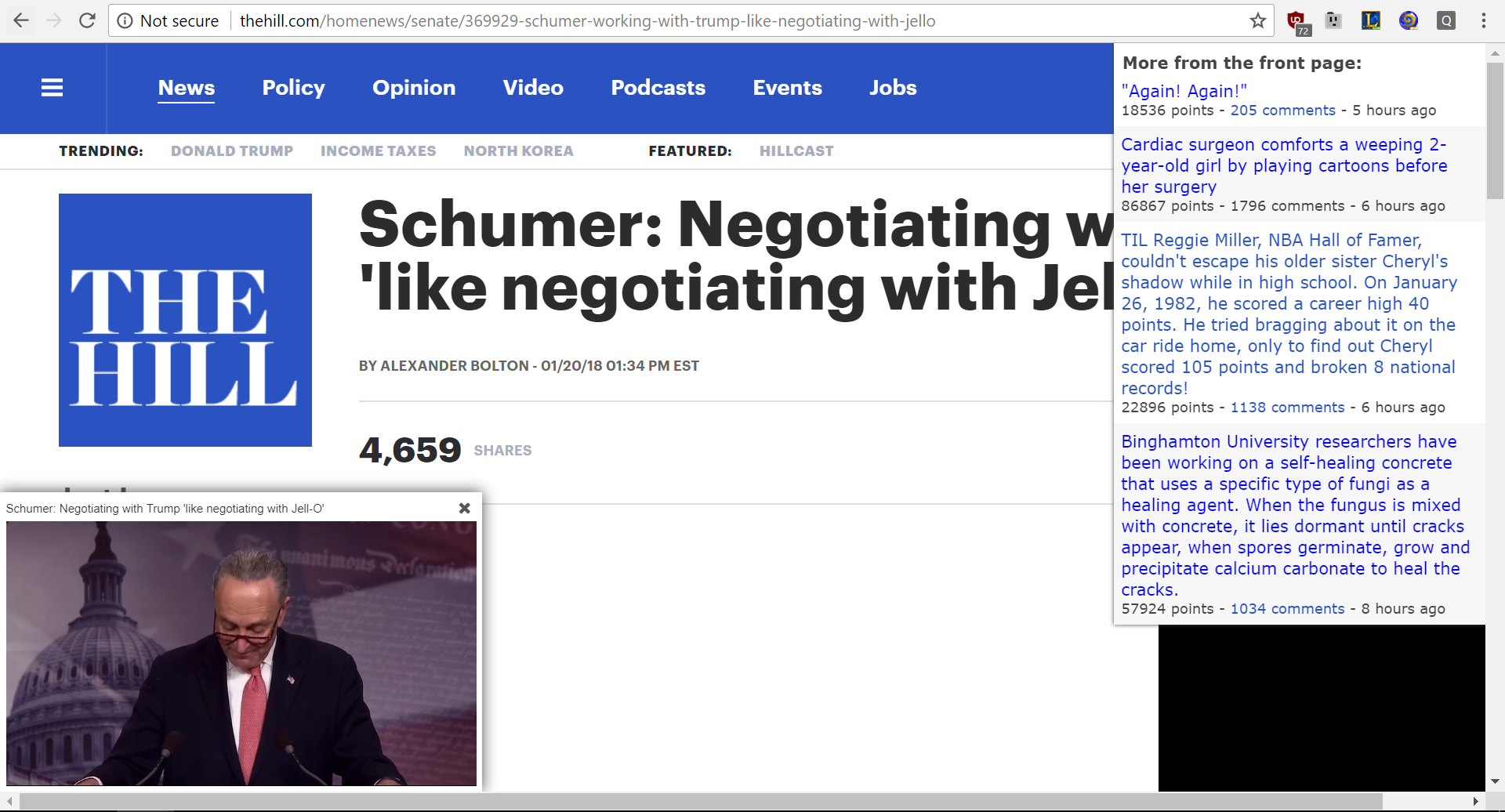Open the trending Donald Trump topic
The image size is (1505, 812).
click(x=232, y=150)
